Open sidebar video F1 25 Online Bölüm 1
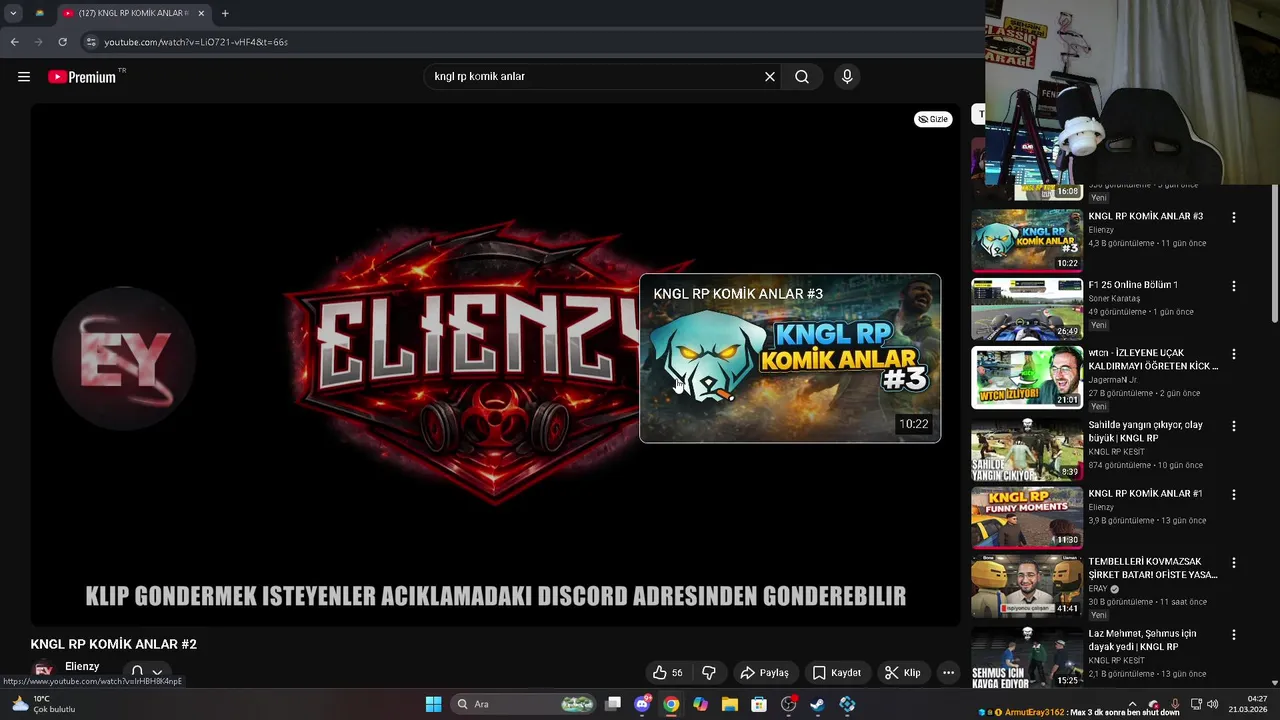1280x720 pixels. tap(1027, 309)
